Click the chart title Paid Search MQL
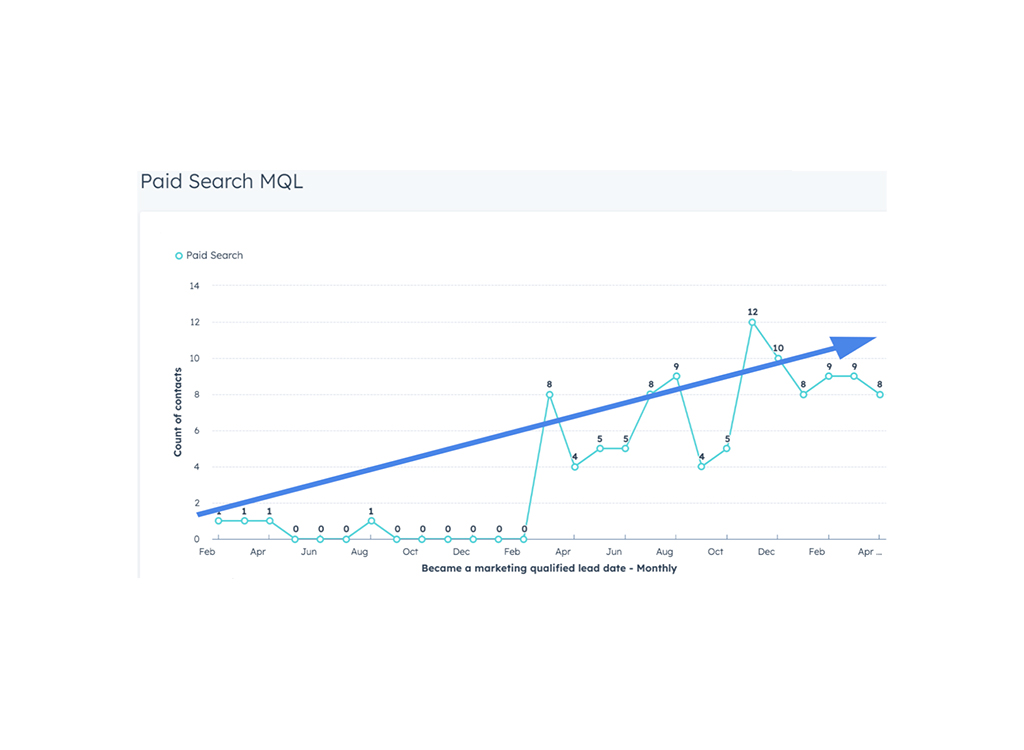 point(221,181)
